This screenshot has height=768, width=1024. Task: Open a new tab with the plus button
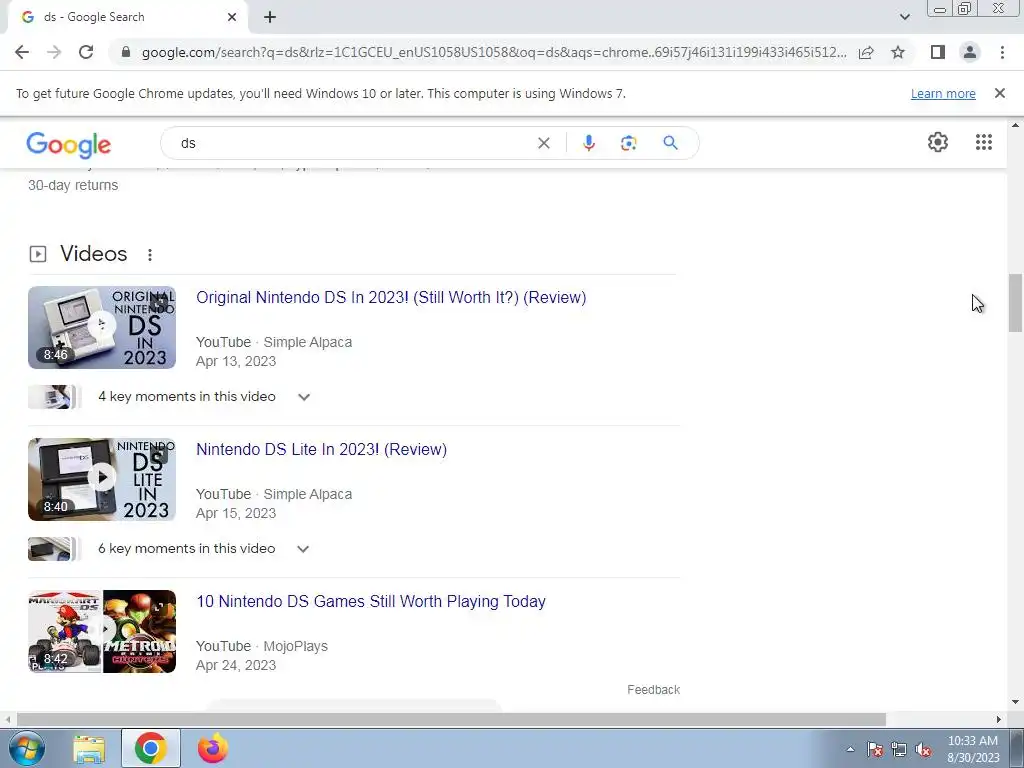tap(270, 17)
